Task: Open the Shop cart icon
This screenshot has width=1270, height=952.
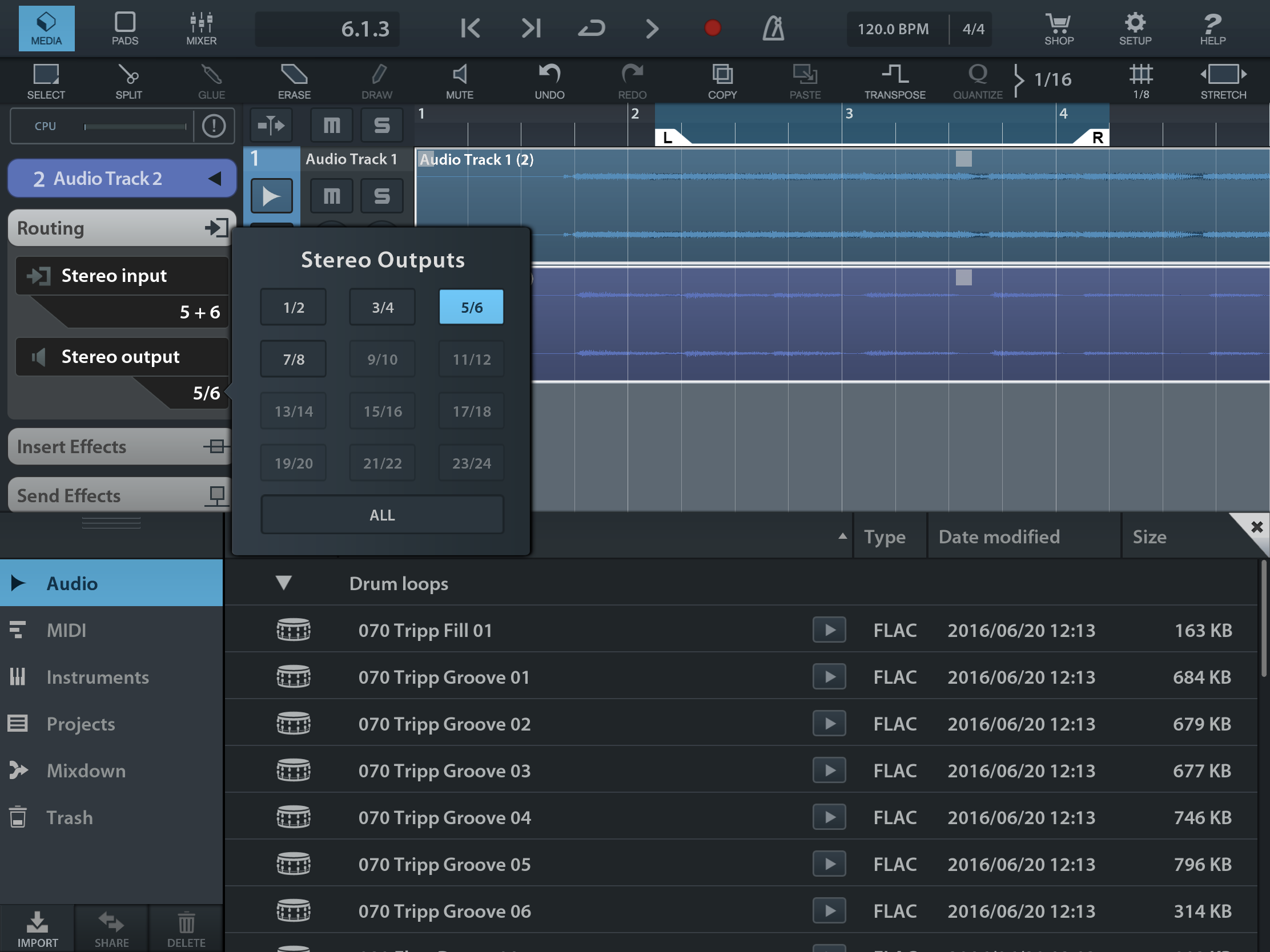Action: pos(1058,28)
